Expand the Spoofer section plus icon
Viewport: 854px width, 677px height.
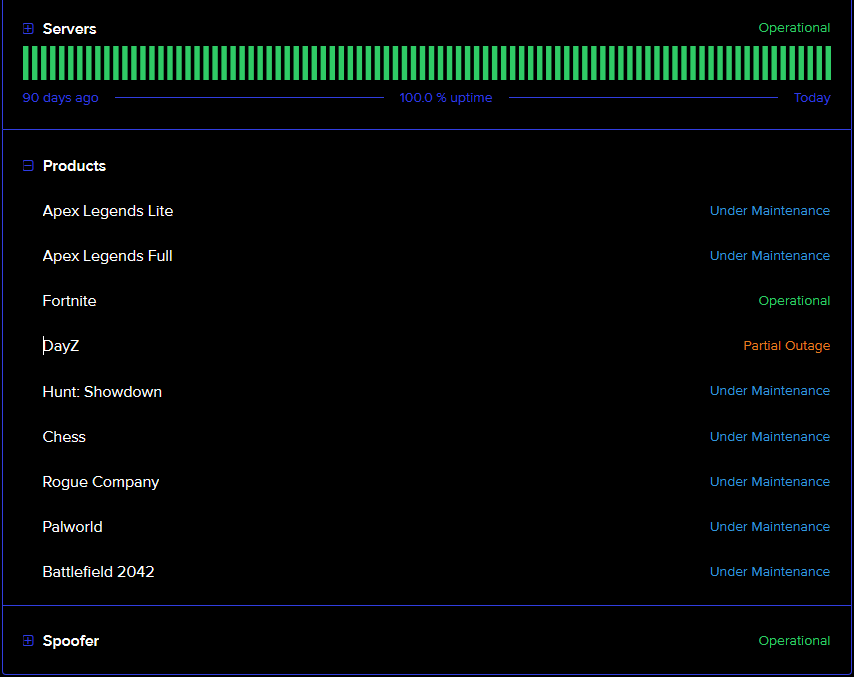tap(28, 641)
